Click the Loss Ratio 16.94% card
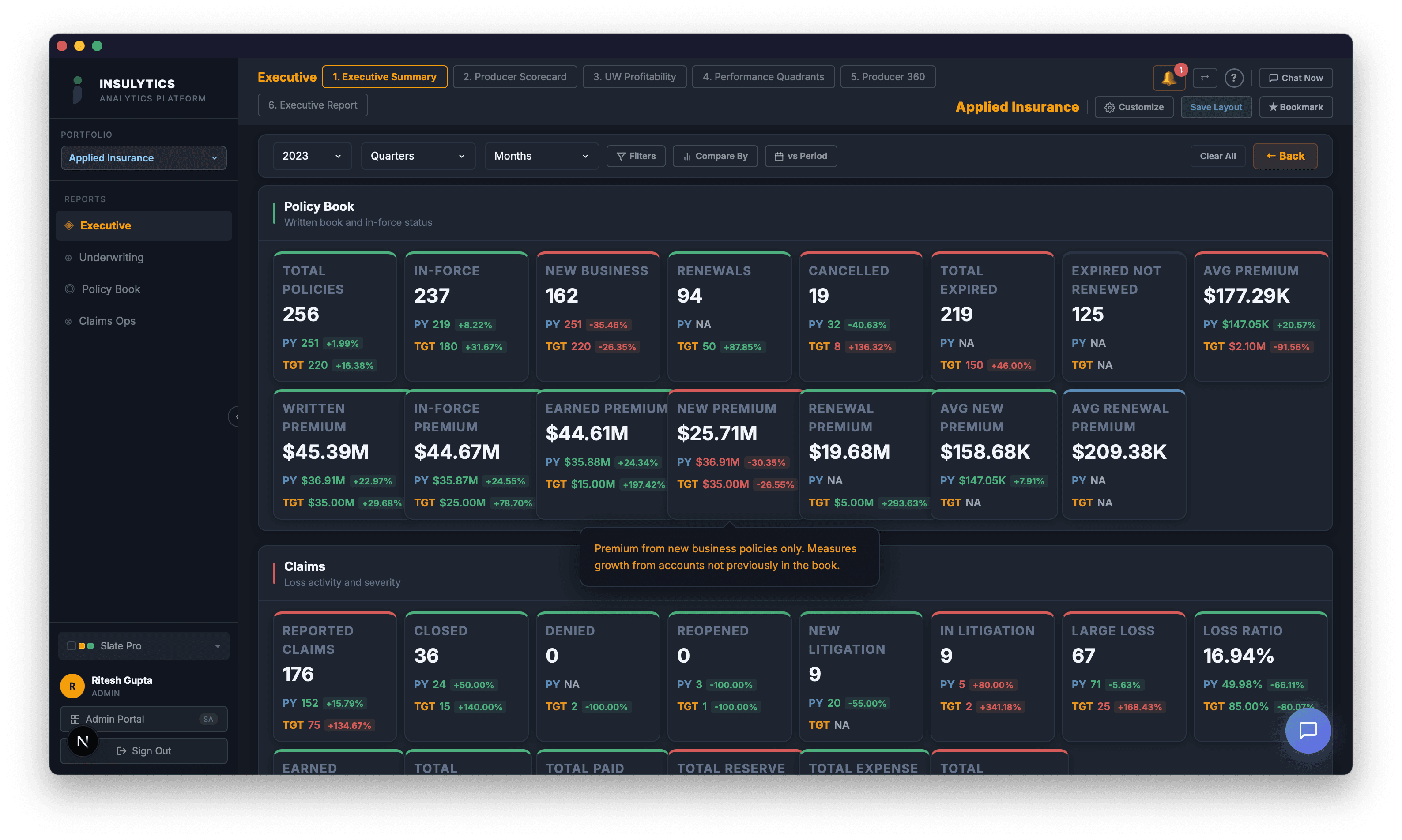This screenshot has width=1402, height=840. coord(1260,677)
